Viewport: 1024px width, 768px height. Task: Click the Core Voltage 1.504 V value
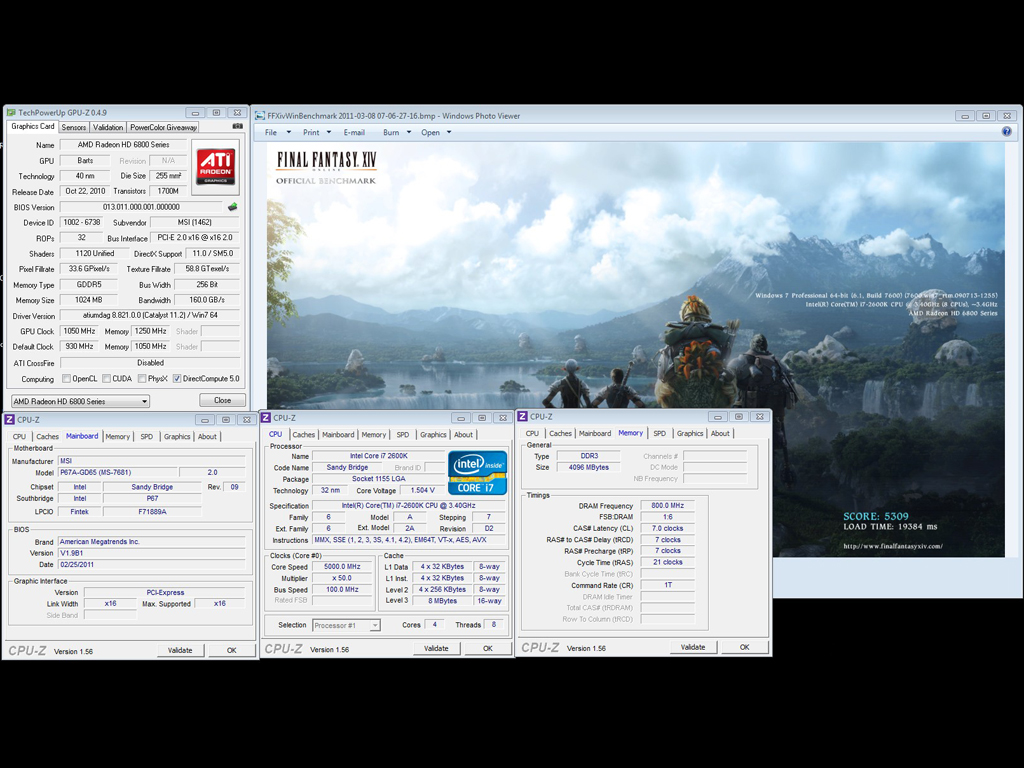(x=423, y=490)
